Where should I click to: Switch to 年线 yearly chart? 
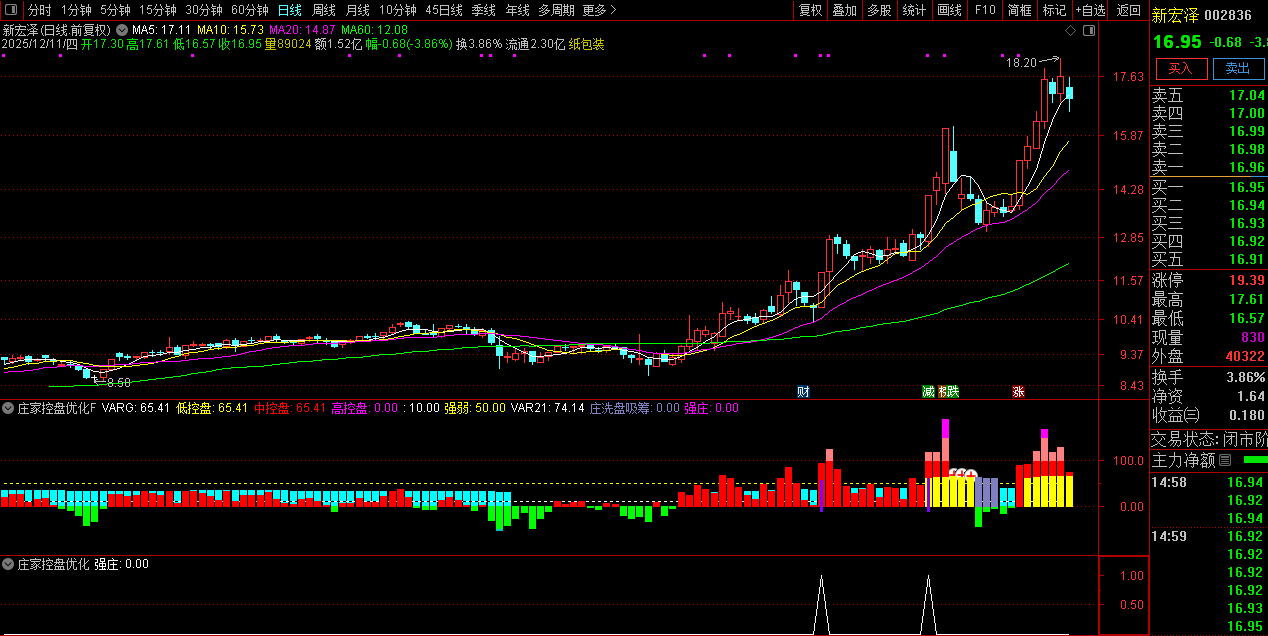click(517, 10)
